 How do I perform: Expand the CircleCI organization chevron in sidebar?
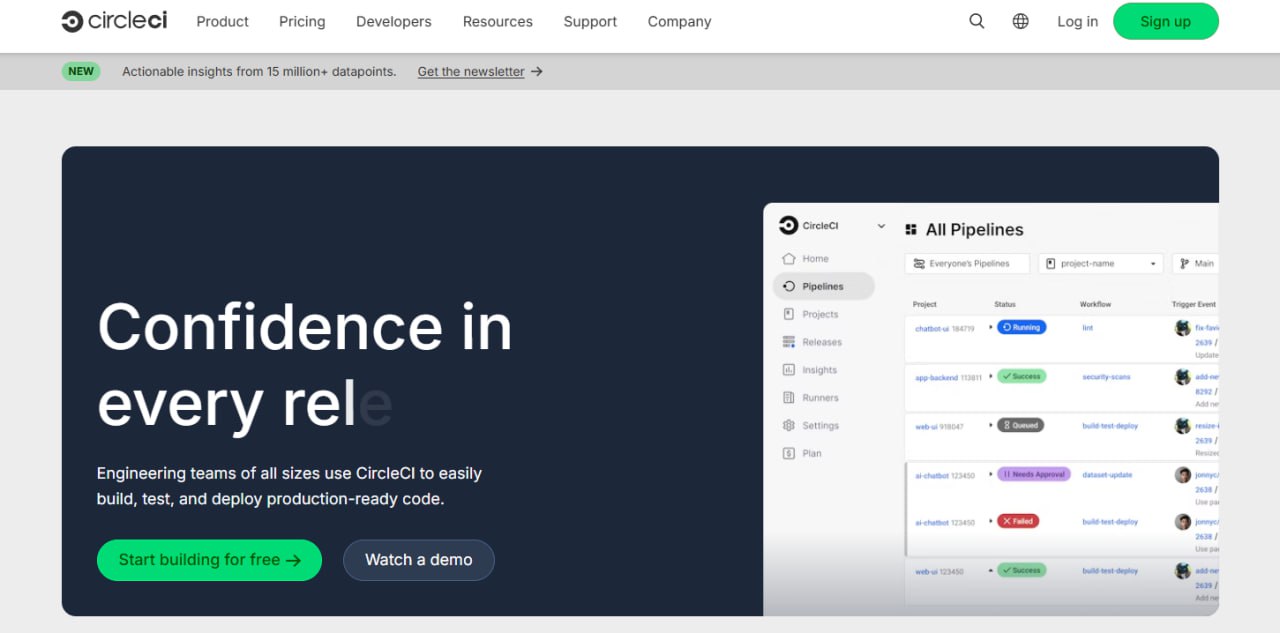pyautogui.click(x=881, y=226)
